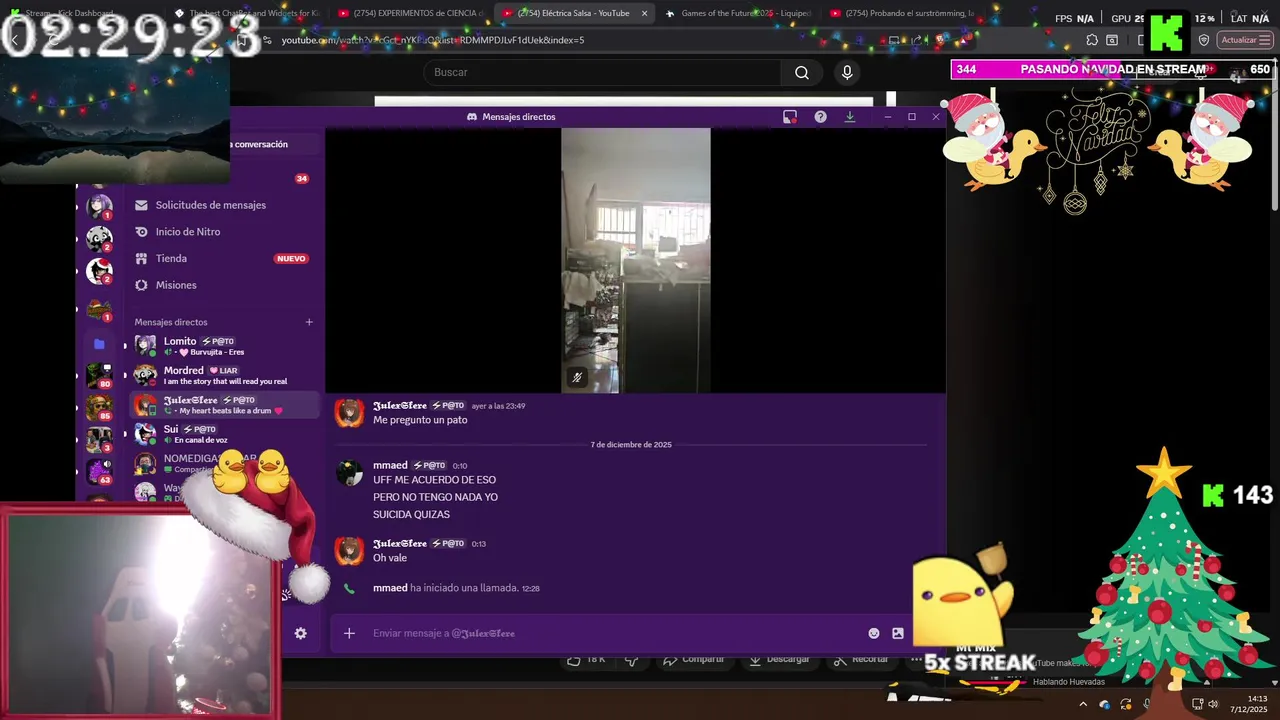Open server with 85 notifications badge
The width and height of the screenshot is (1280, 720).
(x=99, y=407)
